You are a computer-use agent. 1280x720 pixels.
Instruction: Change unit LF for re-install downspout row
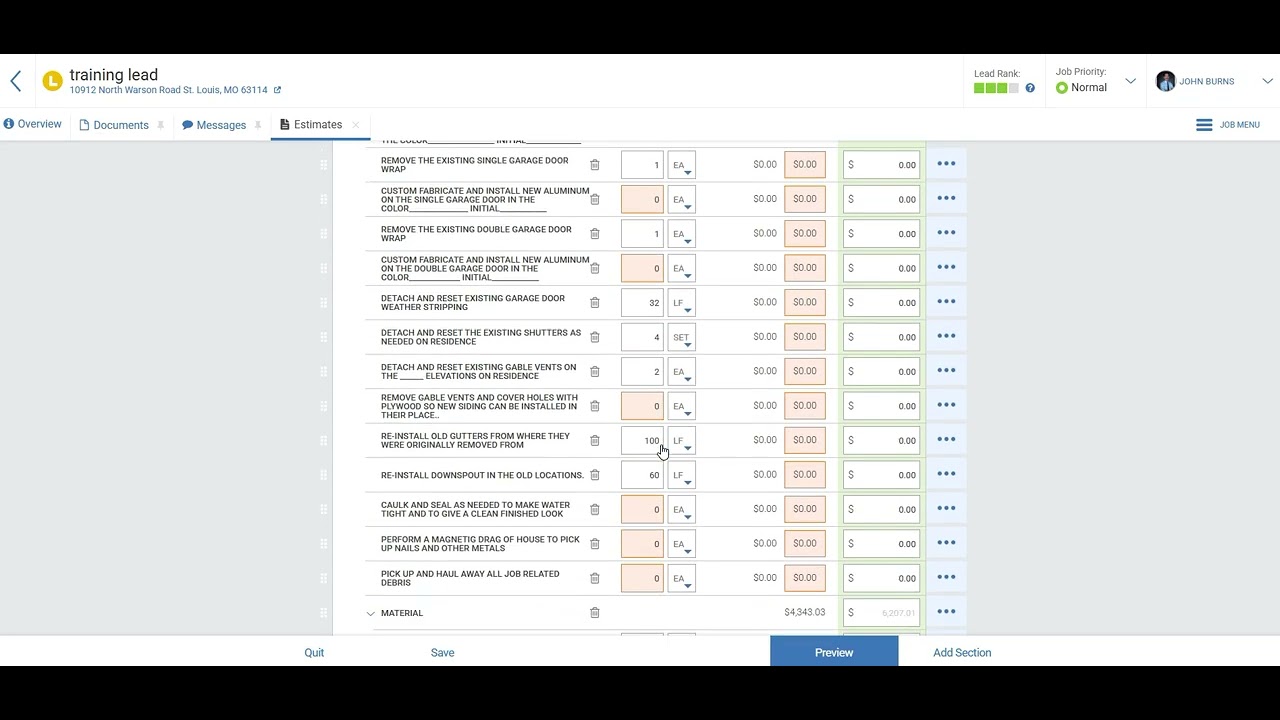681,475
